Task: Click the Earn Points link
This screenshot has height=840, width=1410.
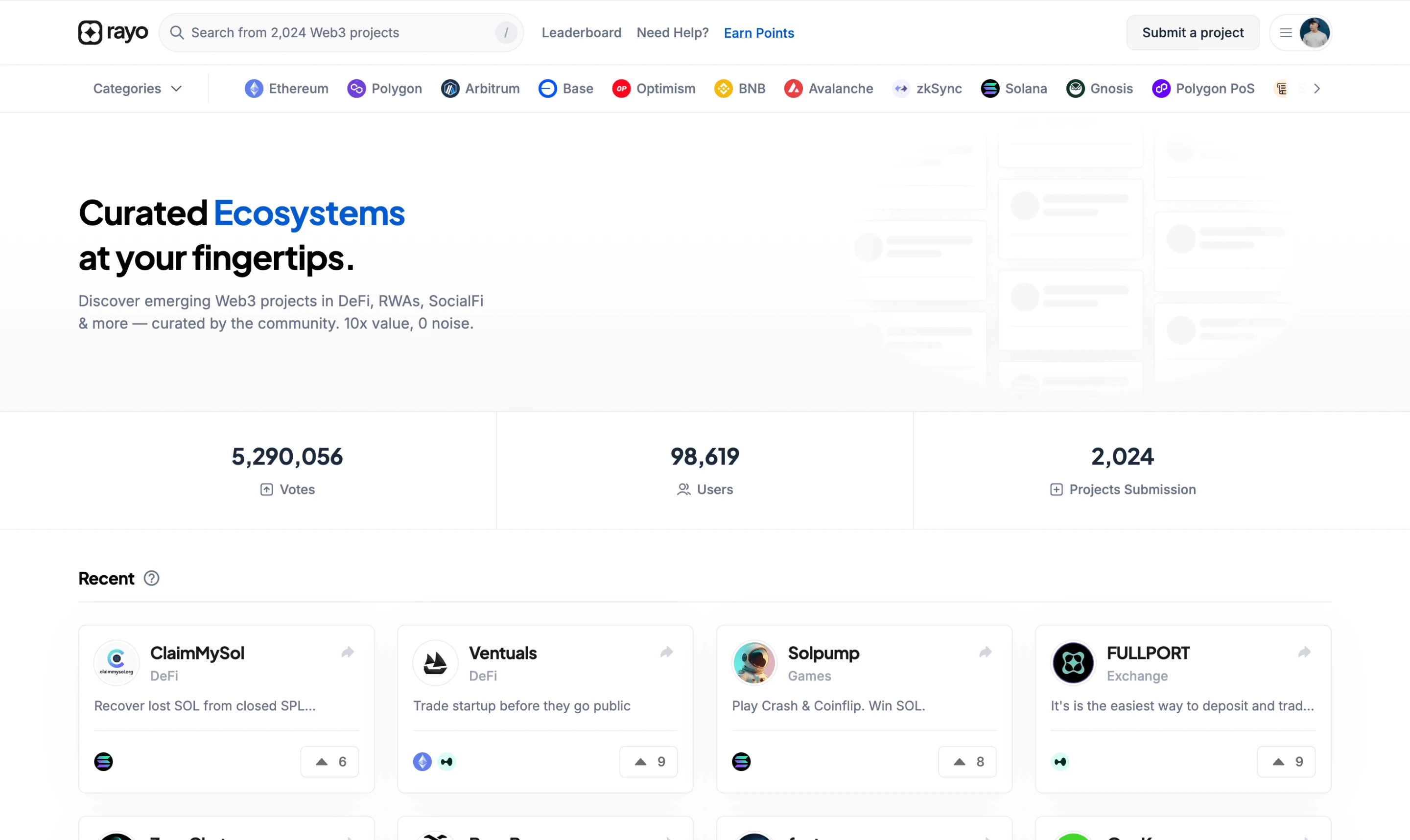Action: (758, 33)
